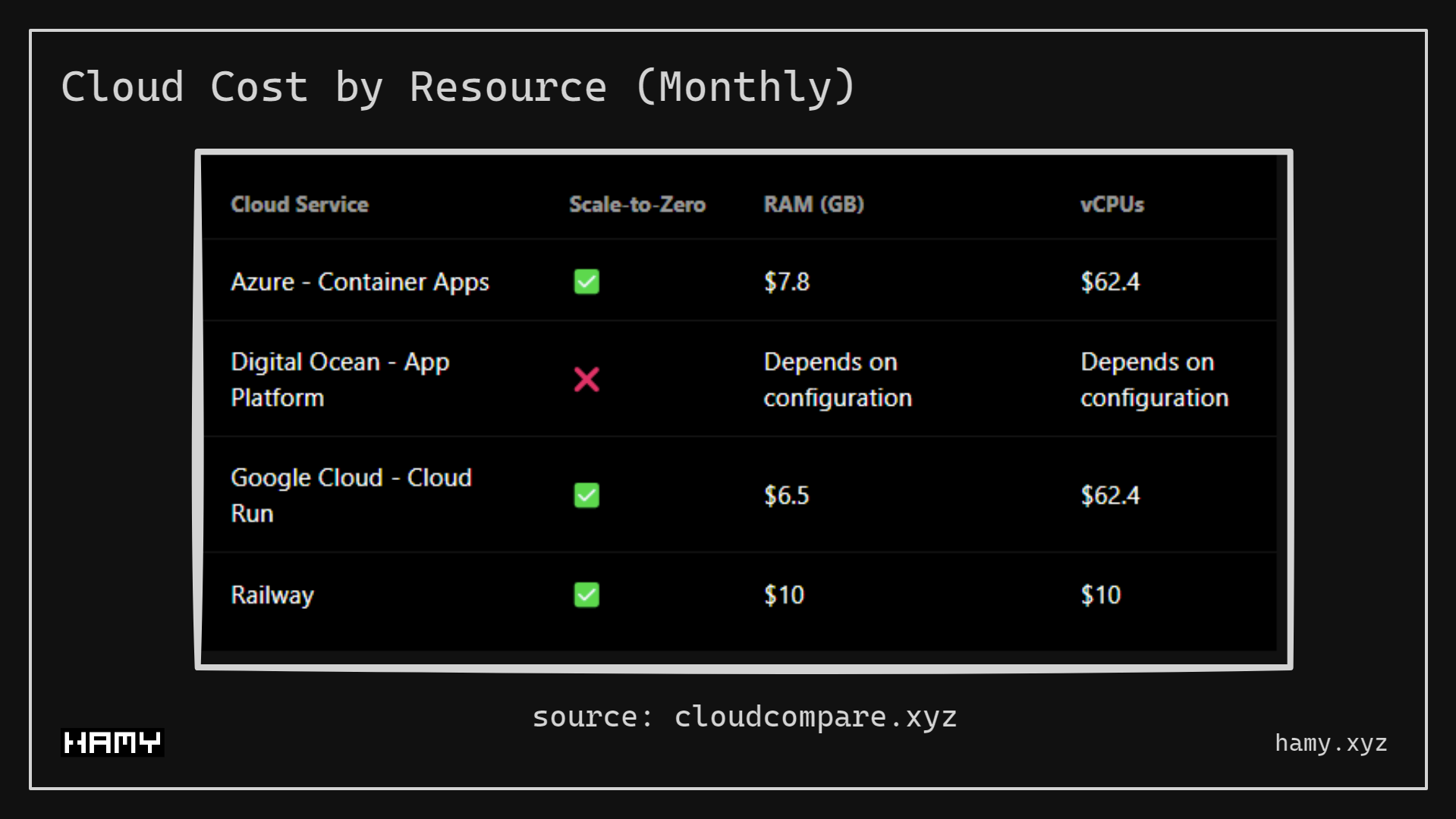
Task: Click the Scale-to-Zero column header icon area
Action: pos(637,204)
